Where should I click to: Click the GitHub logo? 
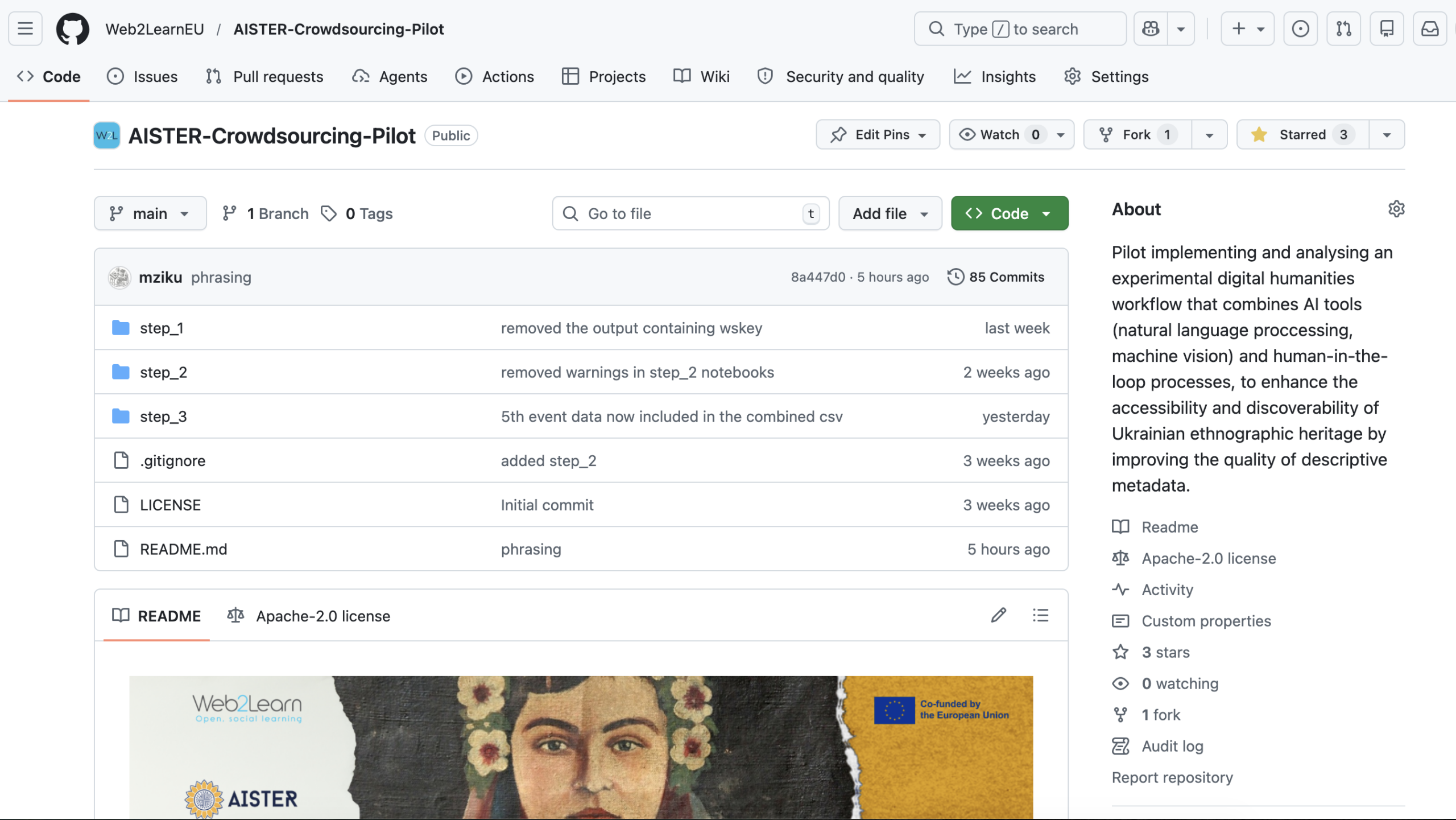tap(72, 28)
